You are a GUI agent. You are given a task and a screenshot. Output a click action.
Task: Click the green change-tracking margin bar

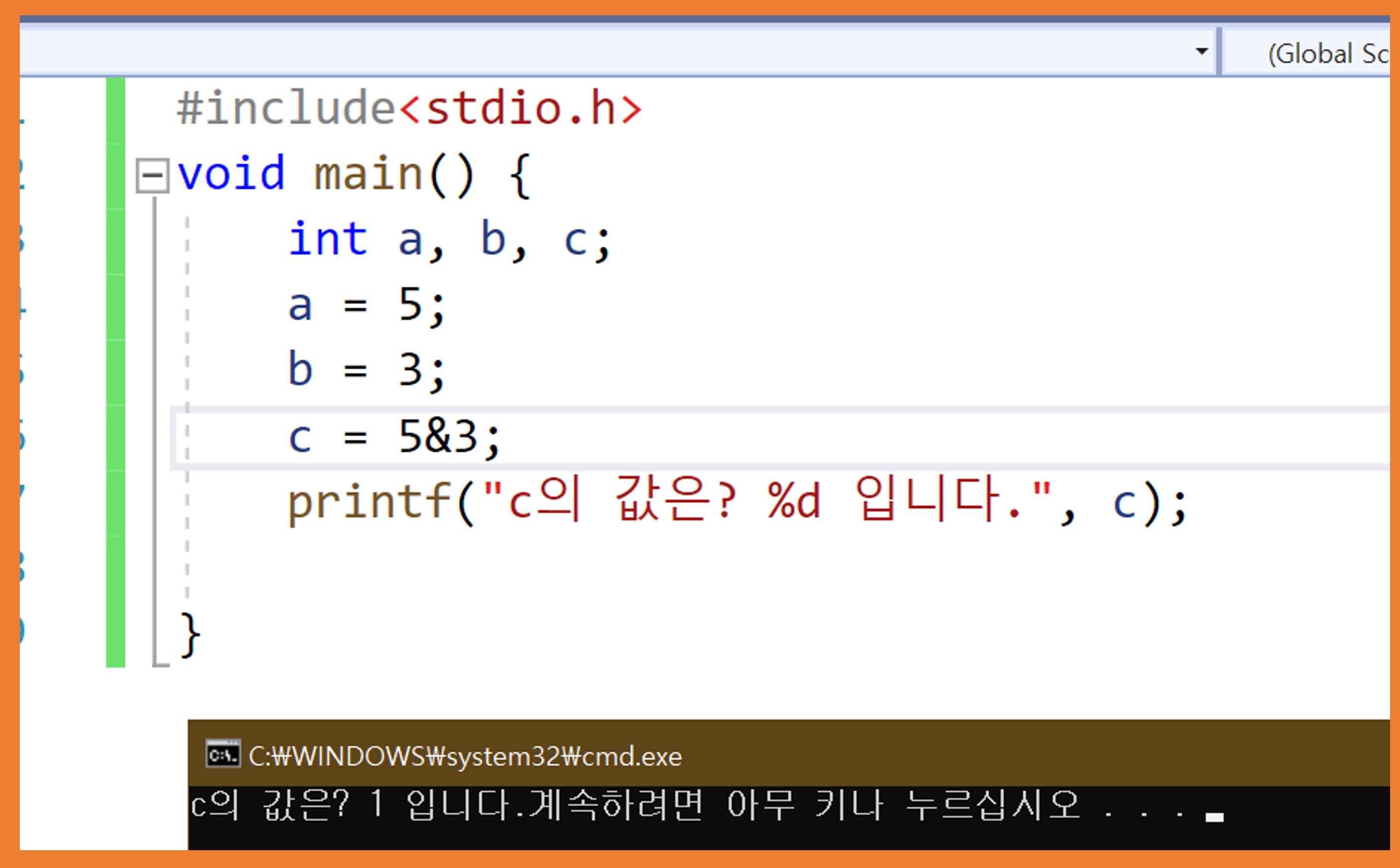click(115, 373)
